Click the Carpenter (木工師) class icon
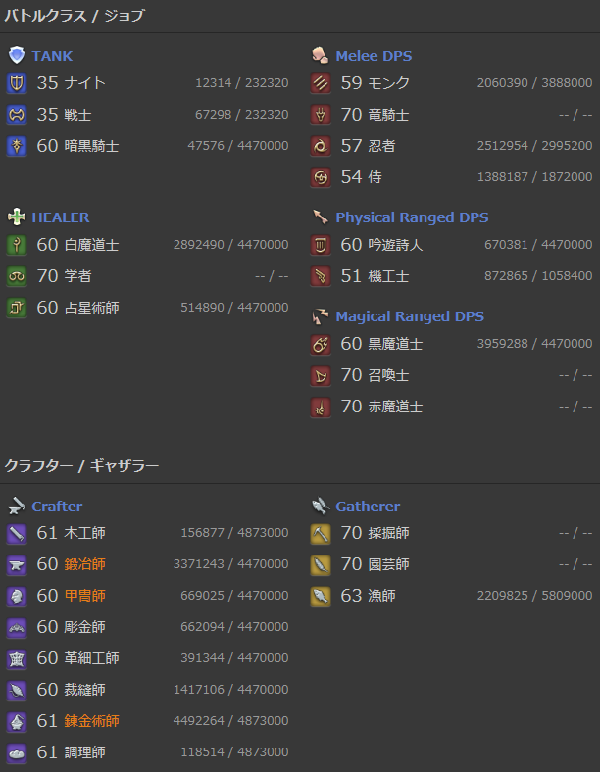This screenshot has height=772, width=600. pos(17,533)
